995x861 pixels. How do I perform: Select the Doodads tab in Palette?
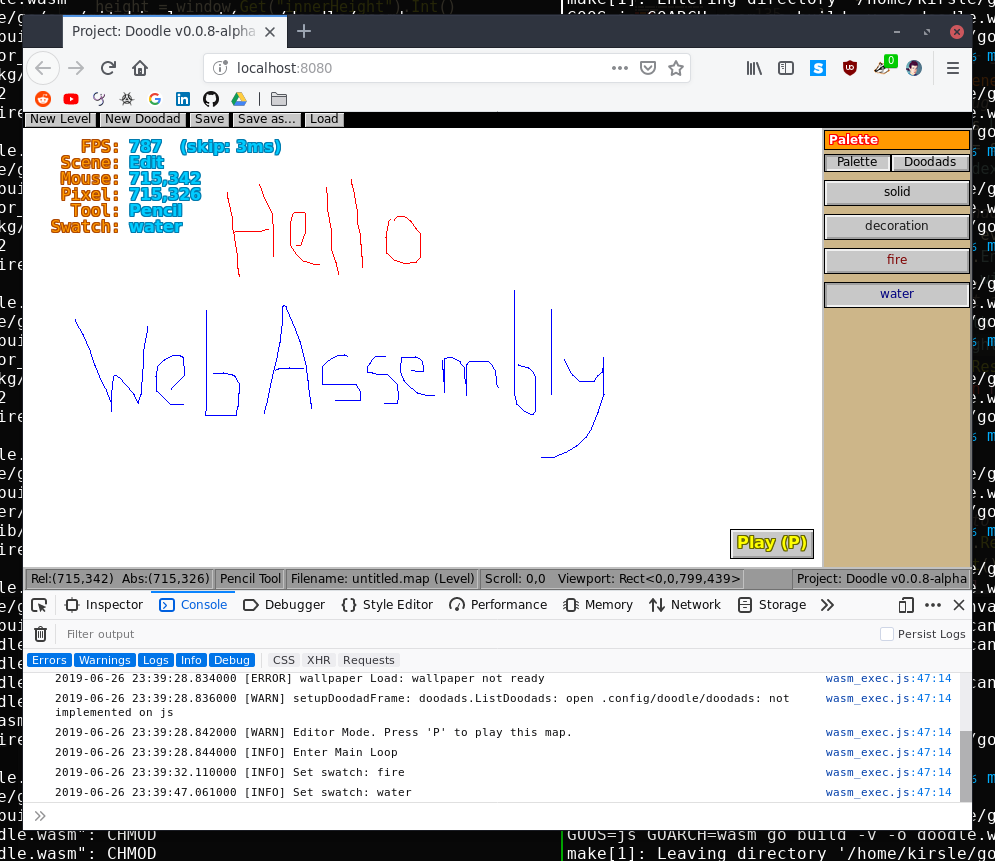tap(930, 162)
